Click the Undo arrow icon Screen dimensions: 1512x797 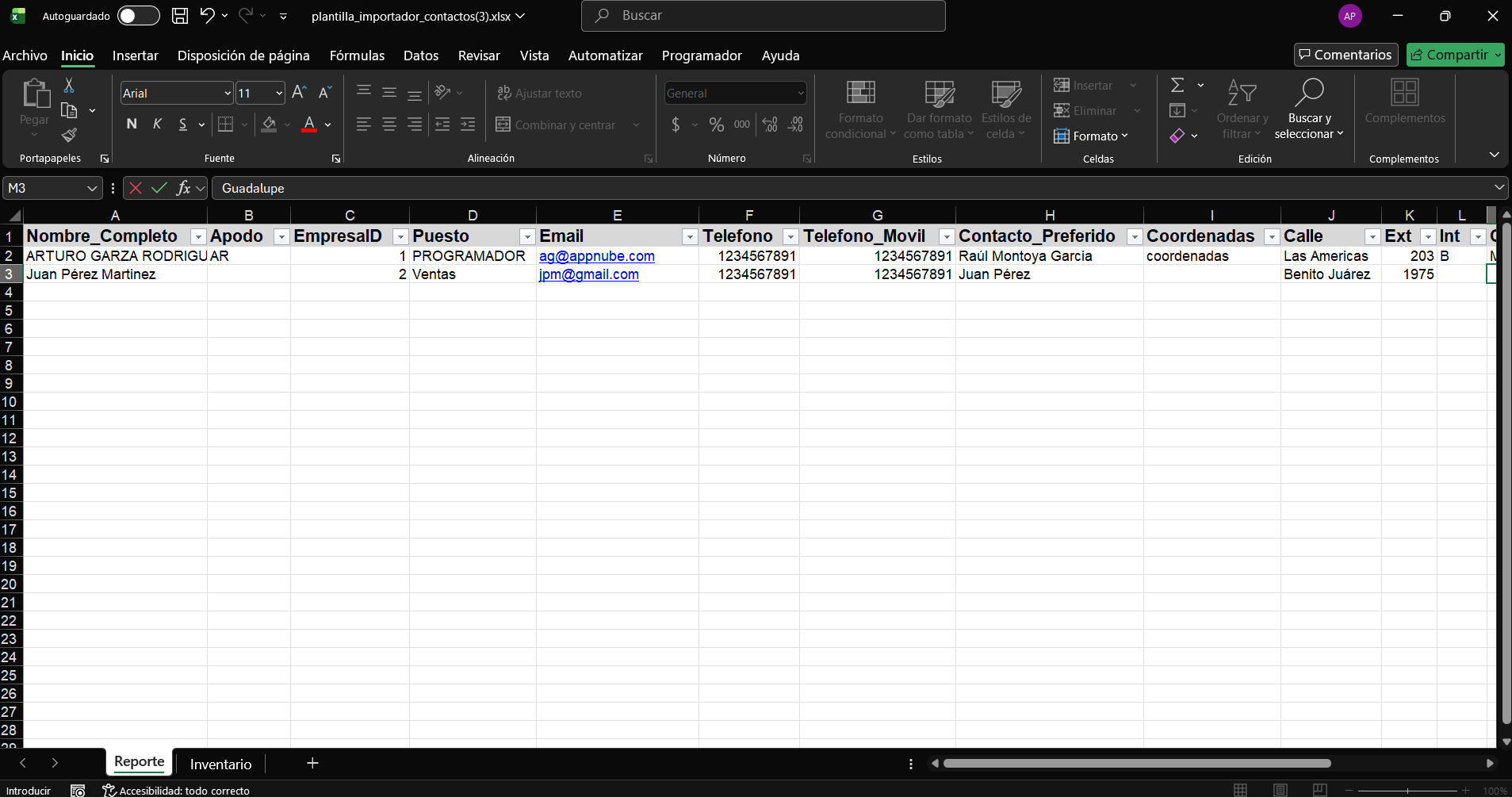click(207, 16)
